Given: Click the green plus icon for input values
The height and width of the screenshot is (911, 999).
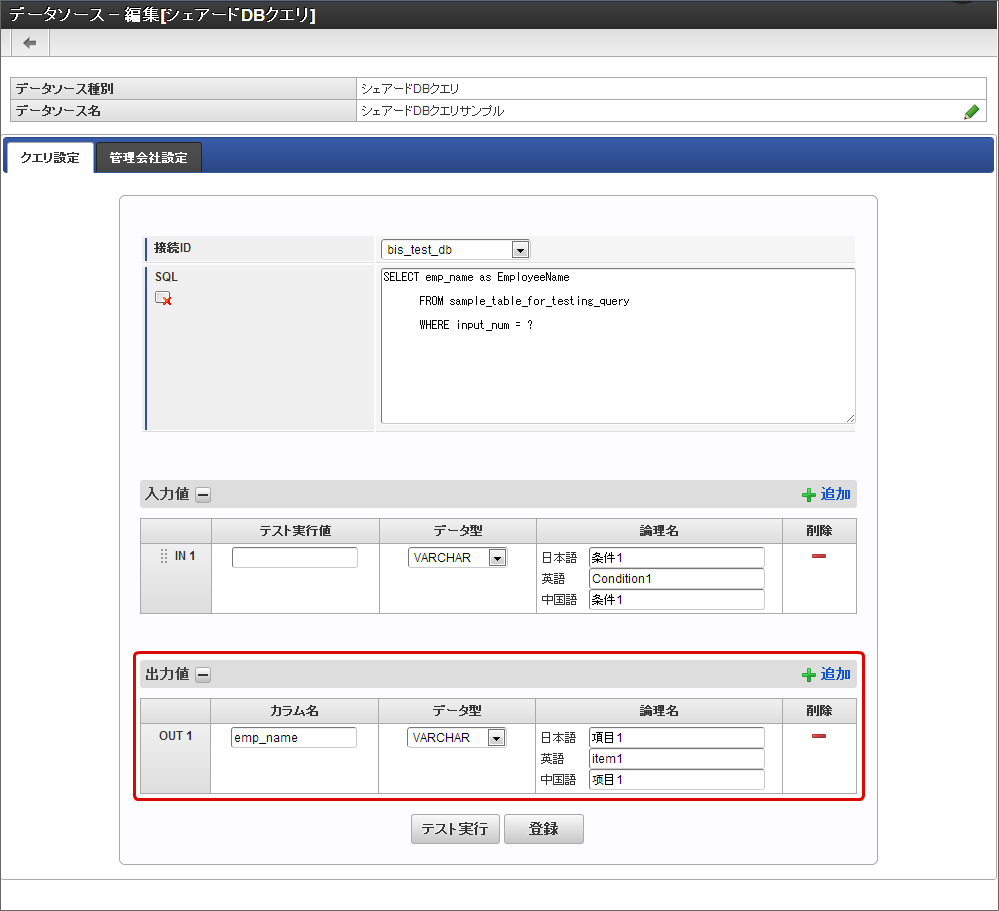Looking at the screenshot, I should click(x=808, y=495).
